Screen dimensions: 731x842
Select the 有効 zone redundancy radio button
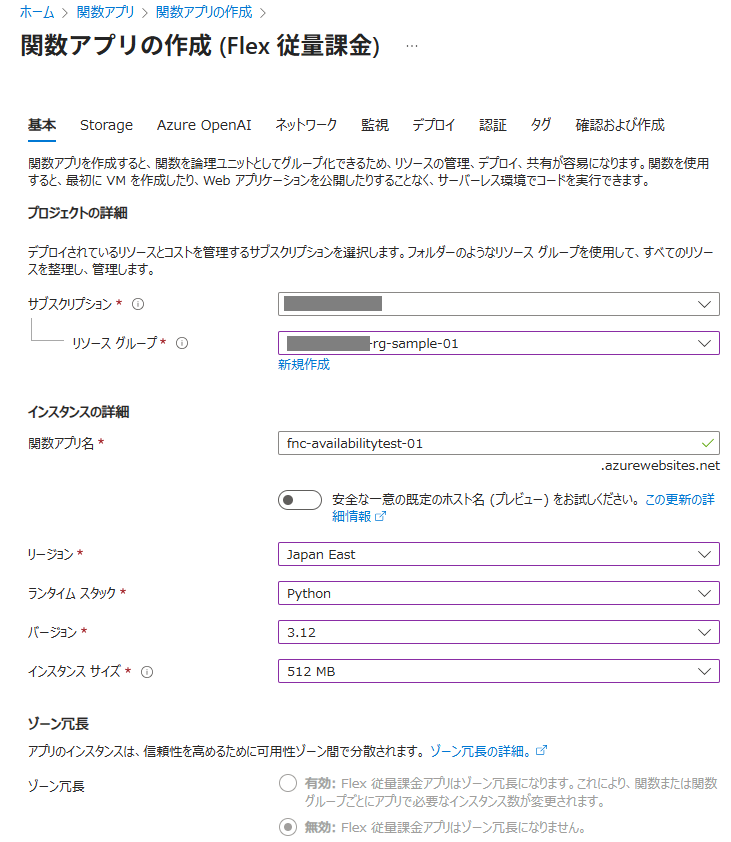point(288,783)
